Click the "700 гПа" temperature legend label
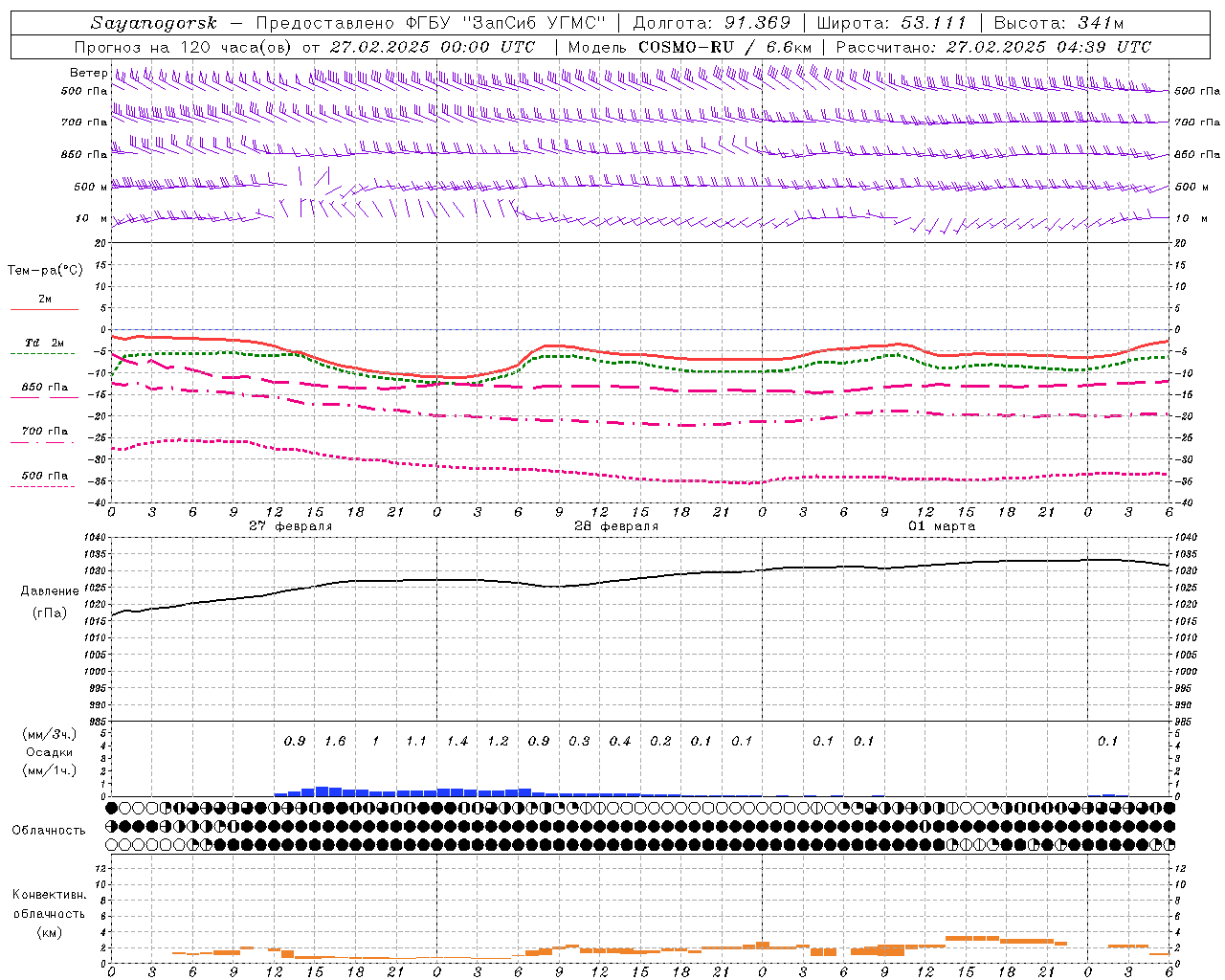The width and height of the screenshot is (1225, 980). point(44,431)
